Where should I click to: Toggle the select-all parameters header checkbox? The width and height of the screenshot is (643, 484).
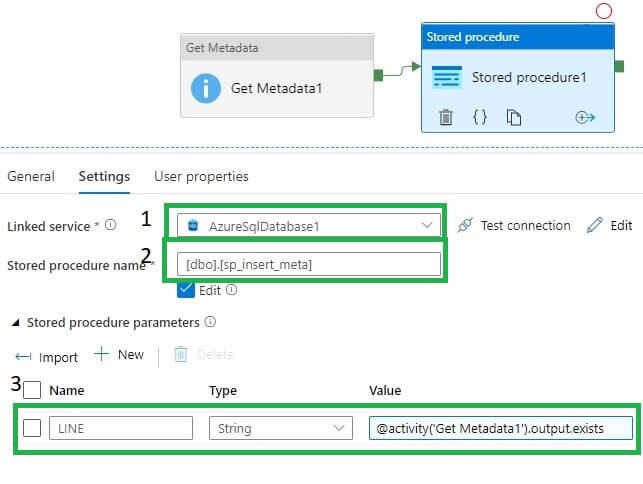click(32, 390)
